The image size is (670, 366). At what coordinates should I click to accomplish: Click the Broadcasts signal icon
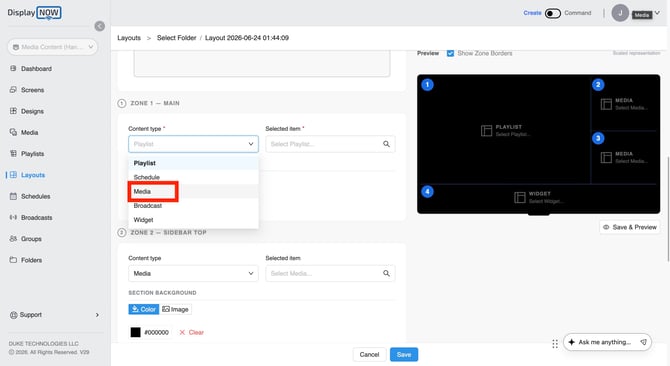(13, 217)
